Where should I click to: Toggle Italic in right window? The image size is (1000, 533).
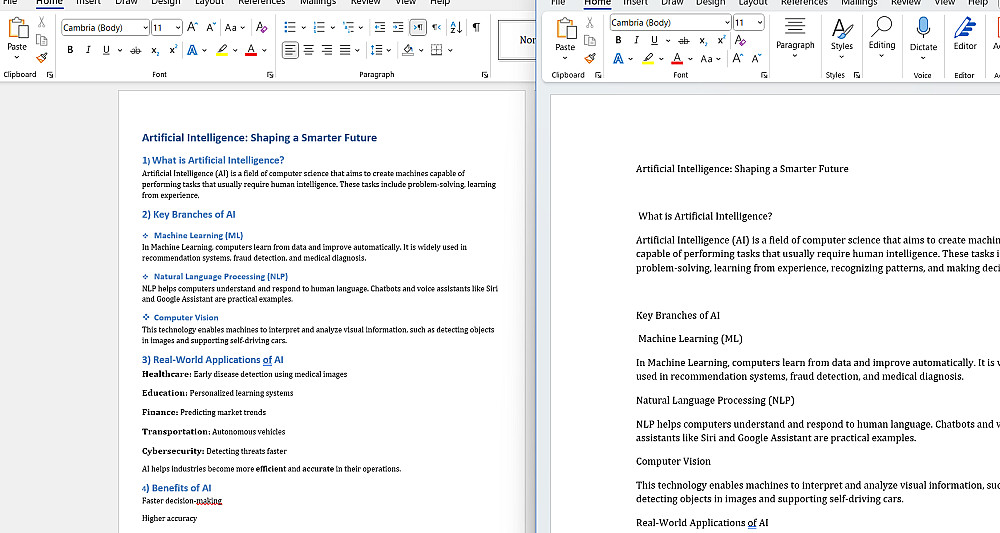[636, 40]
